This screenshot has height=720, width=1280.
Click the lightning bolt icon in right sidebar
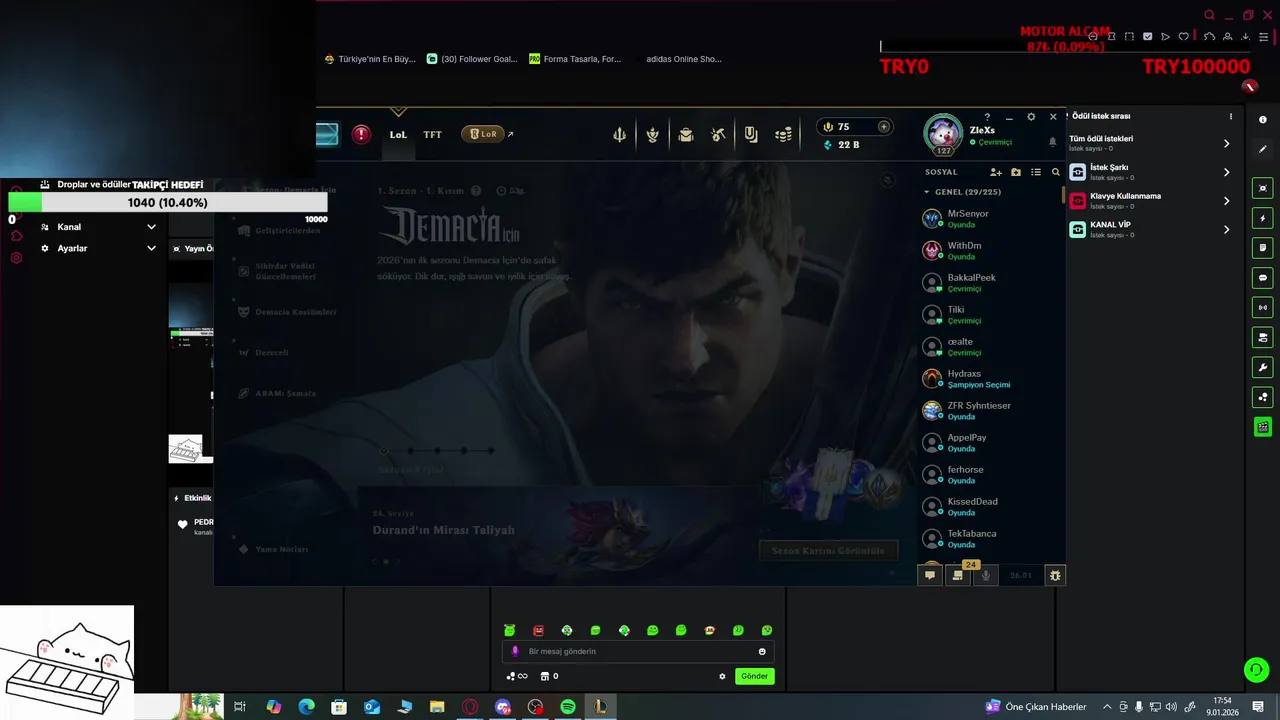(1263, 218)
